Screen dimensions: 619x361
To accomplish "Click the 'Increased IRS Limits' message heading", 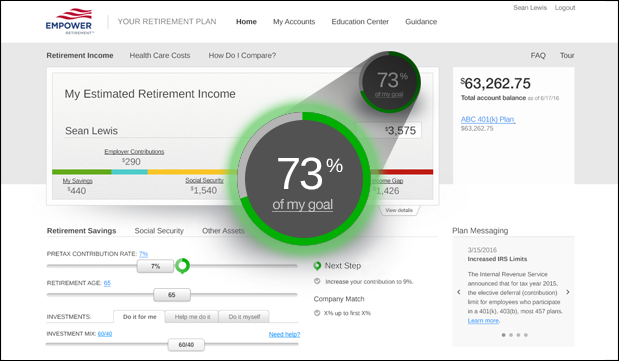I will click(497, 259).
